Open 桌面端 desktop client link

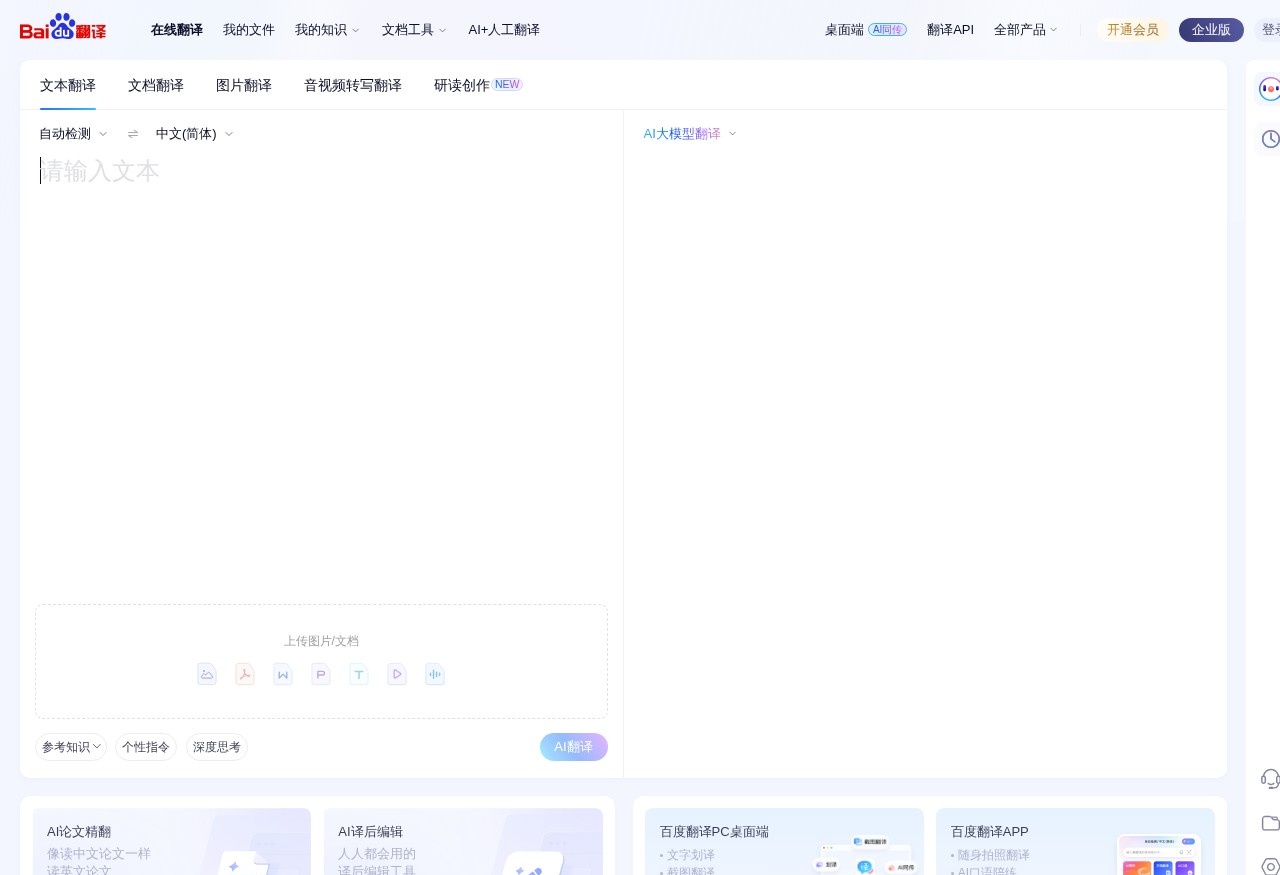[866, 30]
